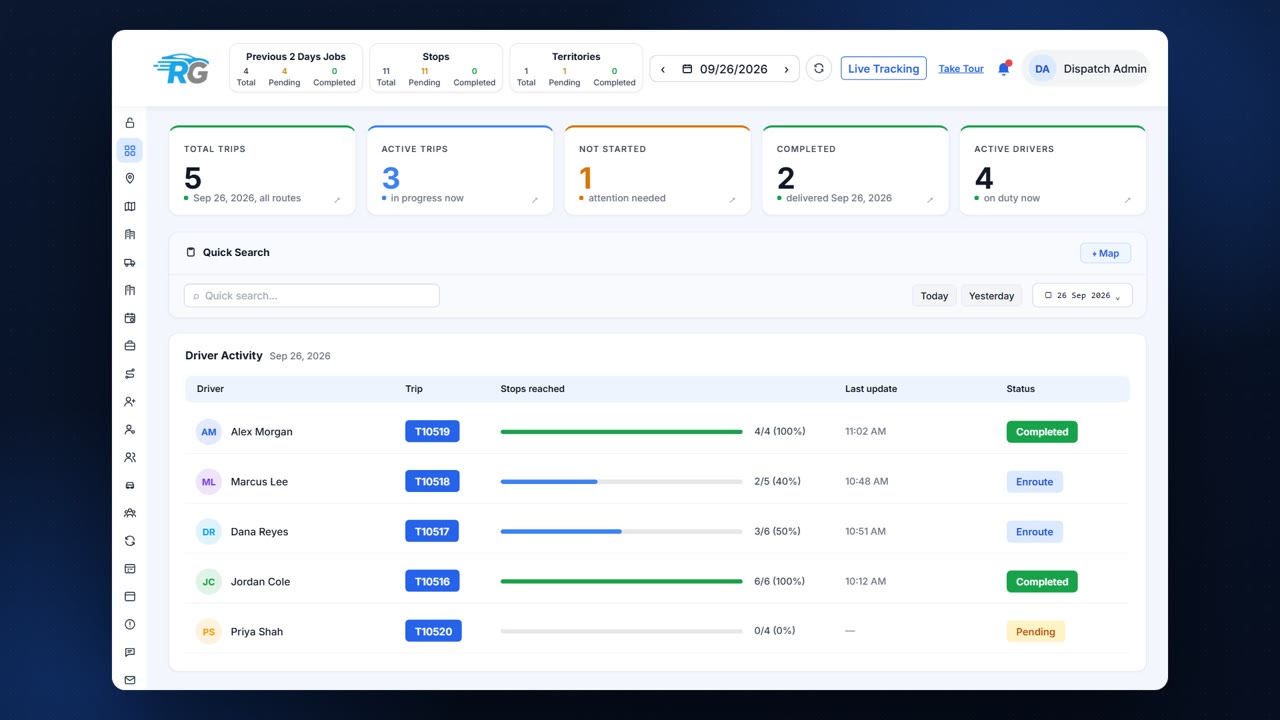Go to the RG logo home

click(x=181, y=68)
